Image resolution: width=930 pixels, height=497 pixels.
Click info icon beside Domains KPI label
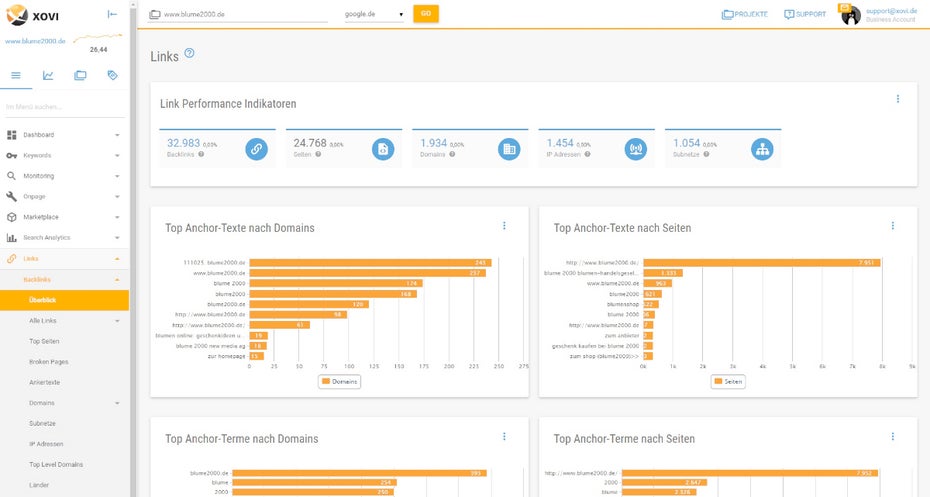click(x=452, y=154)
